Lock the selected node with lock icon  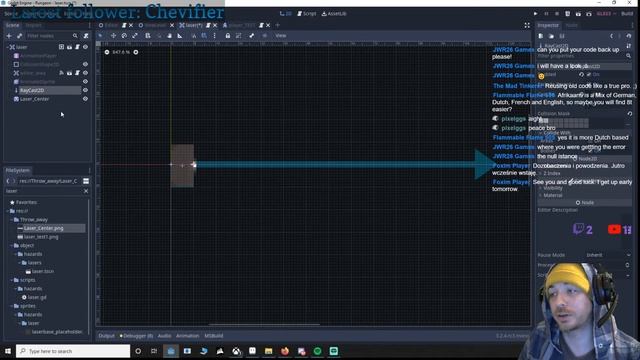click(x=227, y=36)
